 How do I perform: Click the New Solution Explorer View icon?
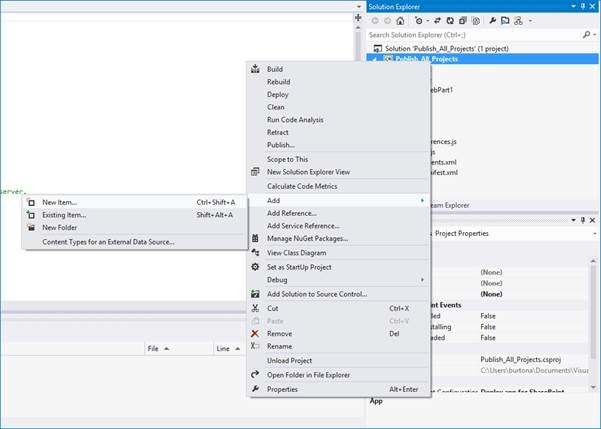pyautogui.click(x=255, y=172)
